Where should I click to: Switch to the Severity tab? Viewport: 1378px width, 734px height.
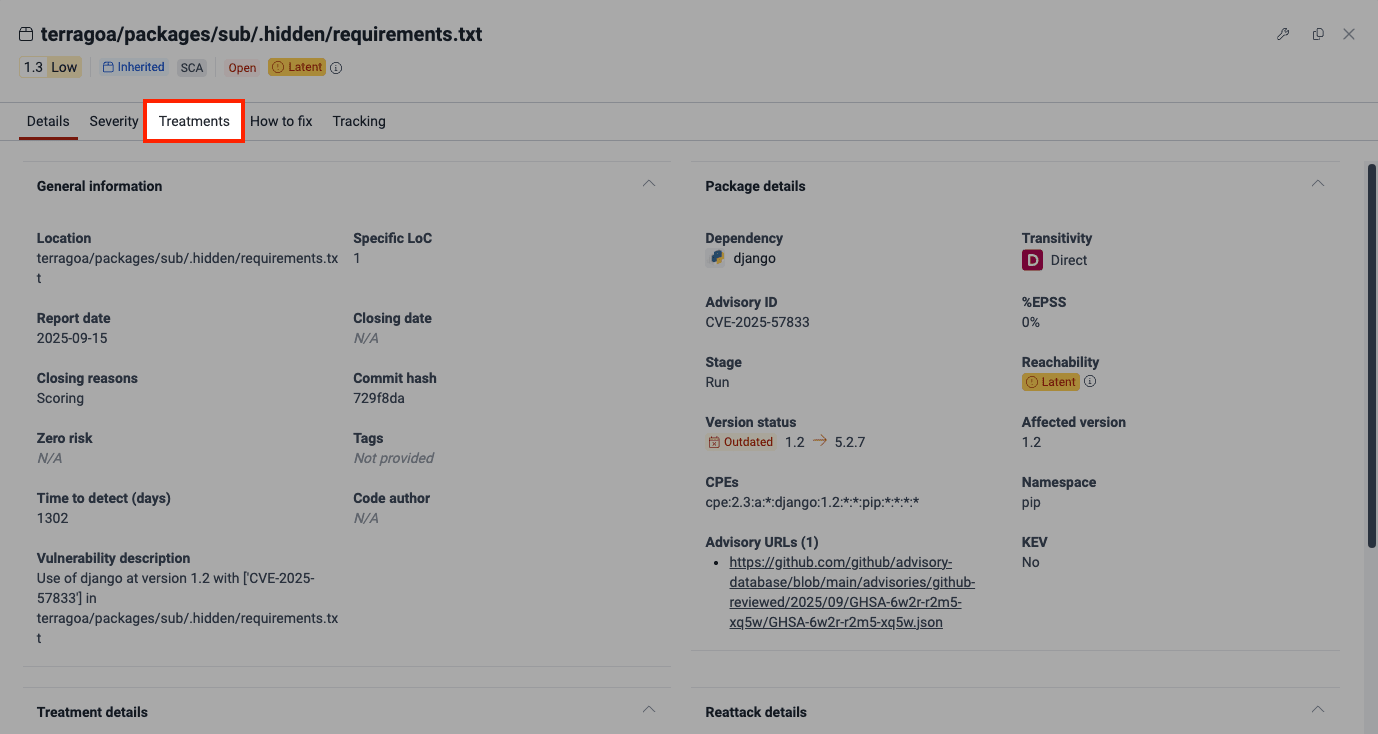point(113,121)
